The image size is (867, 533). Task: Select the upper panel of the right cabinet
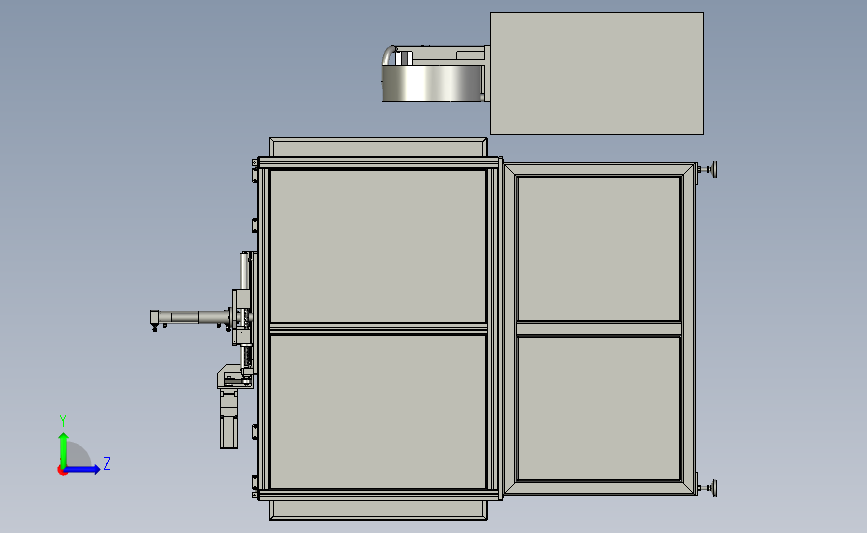pyautogui.click(x=599, y=249)
